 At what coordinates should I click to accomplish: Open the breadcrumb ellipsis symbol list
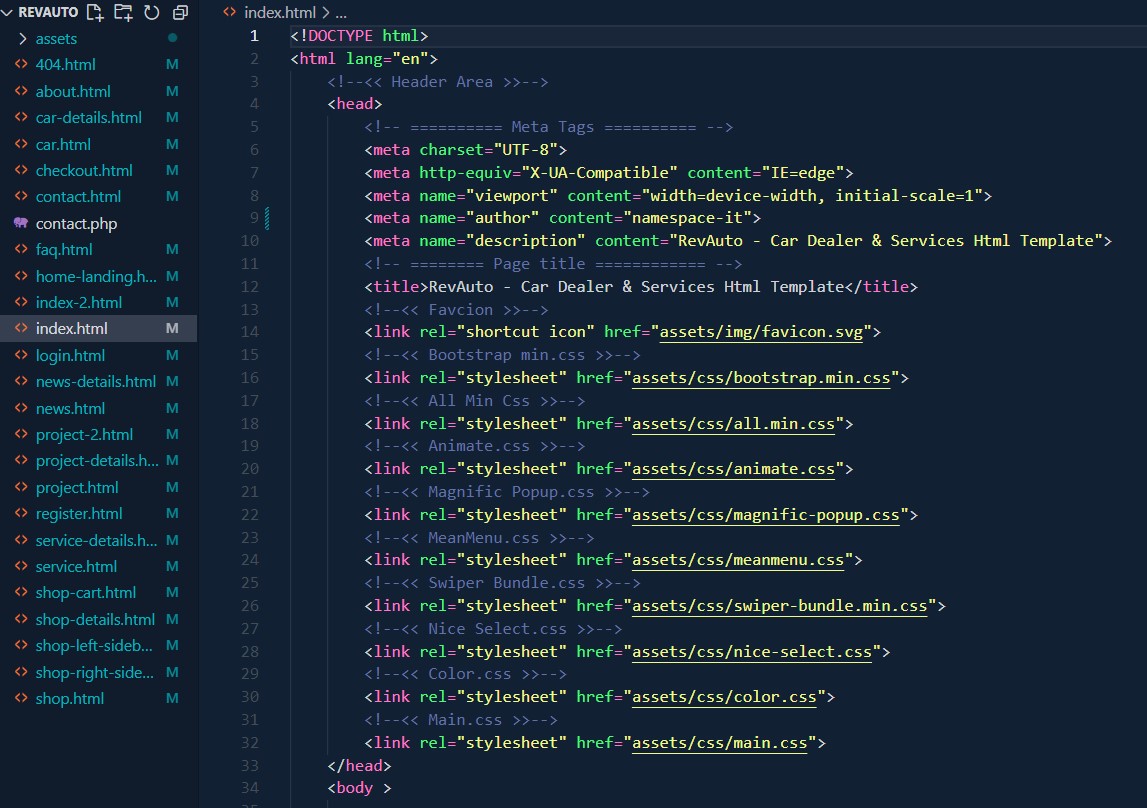coord(340,13)
